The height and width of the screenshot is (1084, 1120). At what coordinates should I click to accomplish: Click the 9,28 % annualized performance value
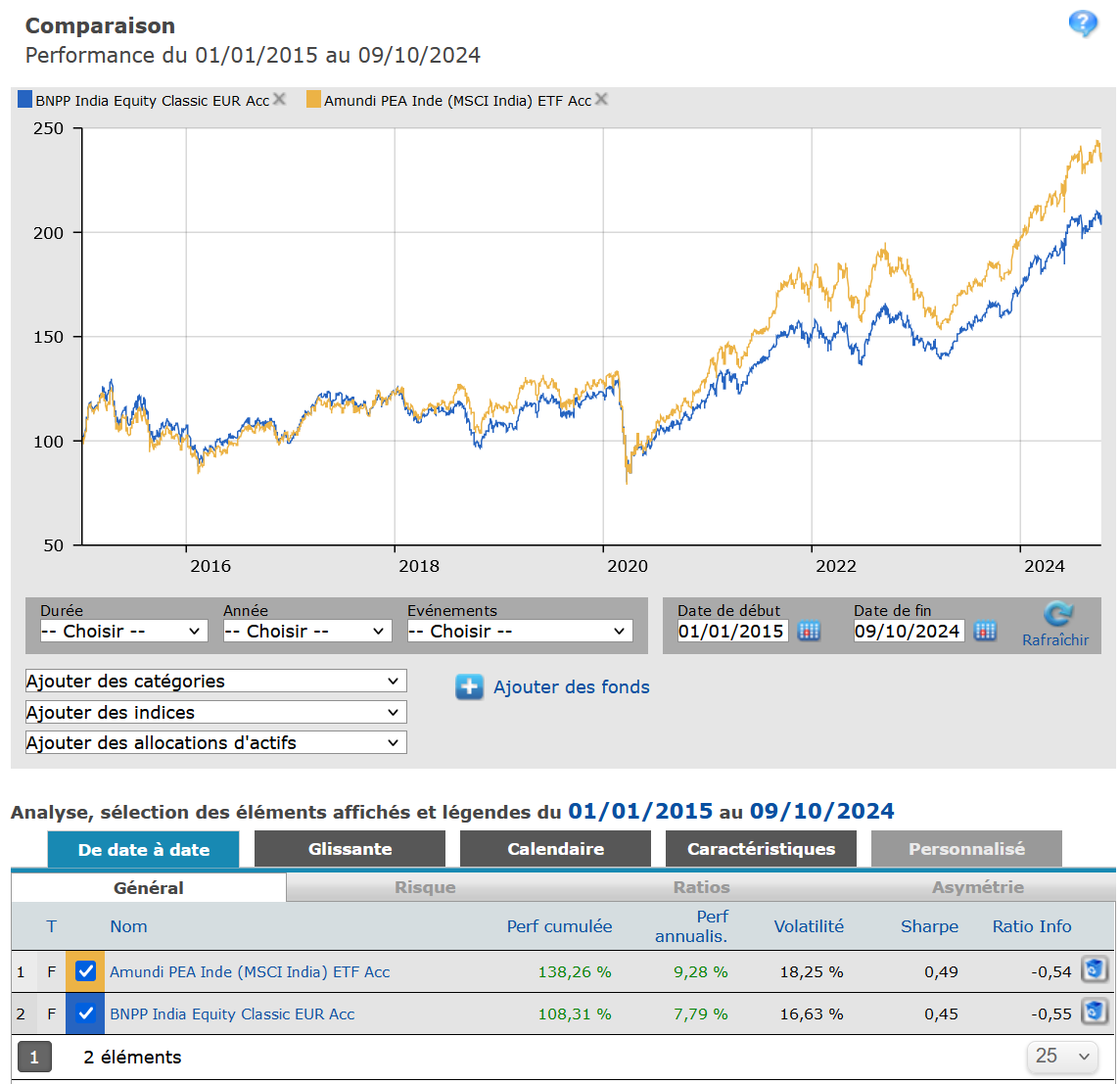pyautogui.click(x=701, y=971)
